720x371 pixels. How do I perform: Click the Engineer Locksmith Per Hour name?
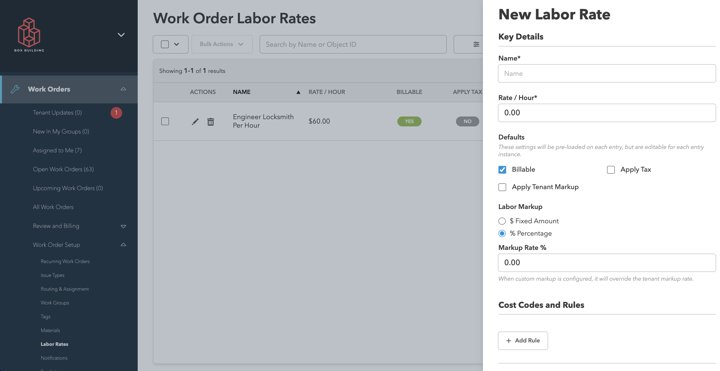[x=263, y=121]
